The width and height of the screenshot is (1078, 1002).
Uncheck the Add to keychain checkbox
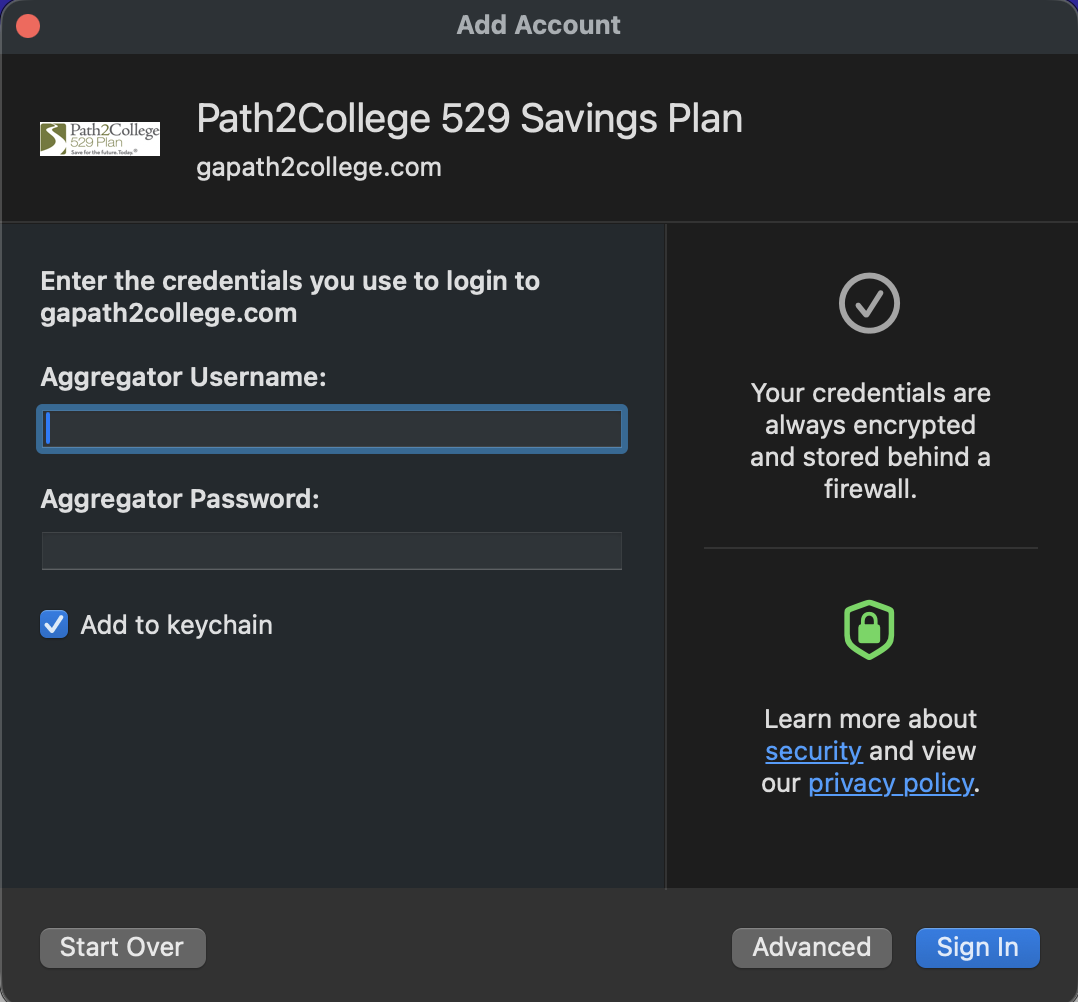[54, 625]
